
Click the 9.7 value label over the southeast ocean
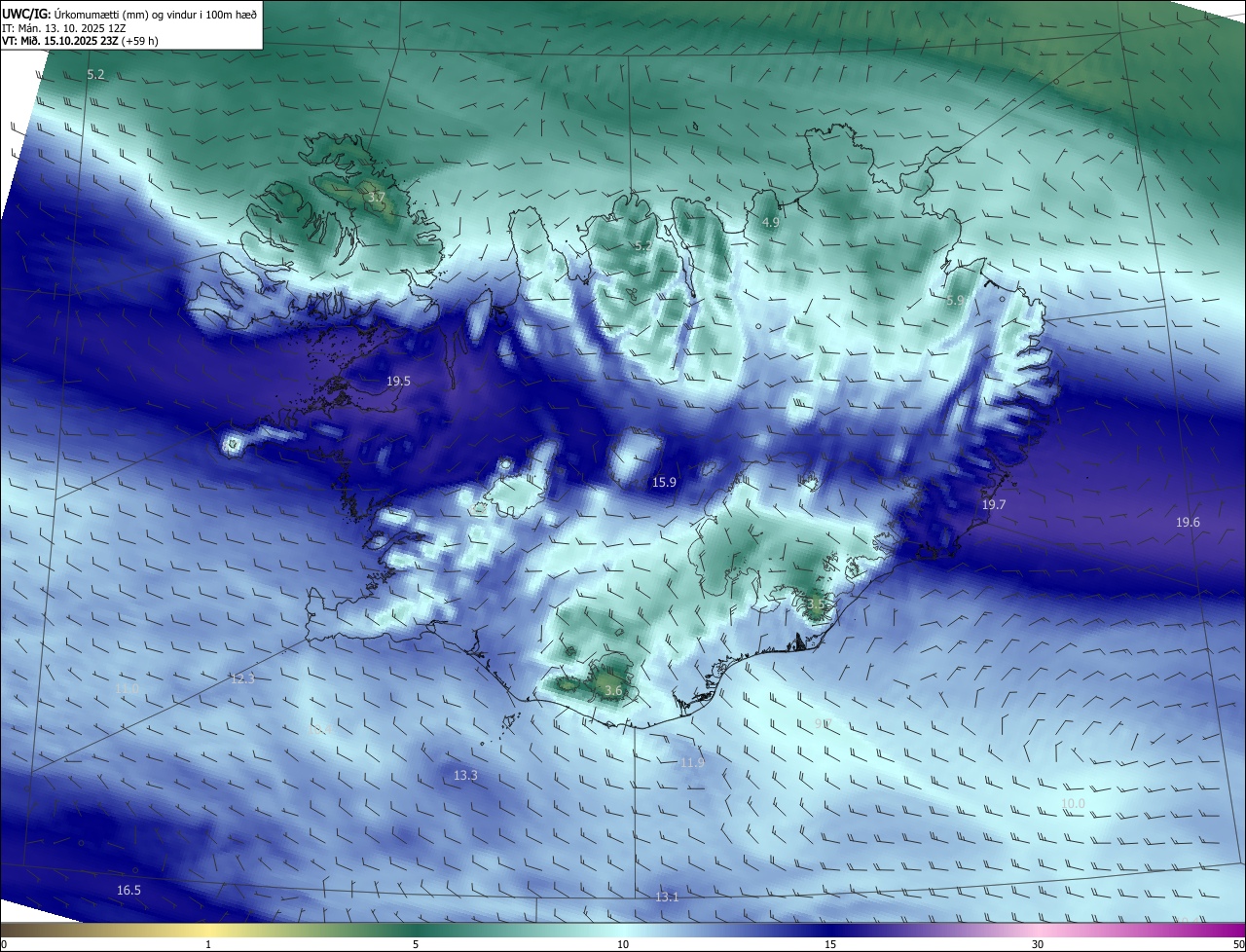(x=823, y=723)
